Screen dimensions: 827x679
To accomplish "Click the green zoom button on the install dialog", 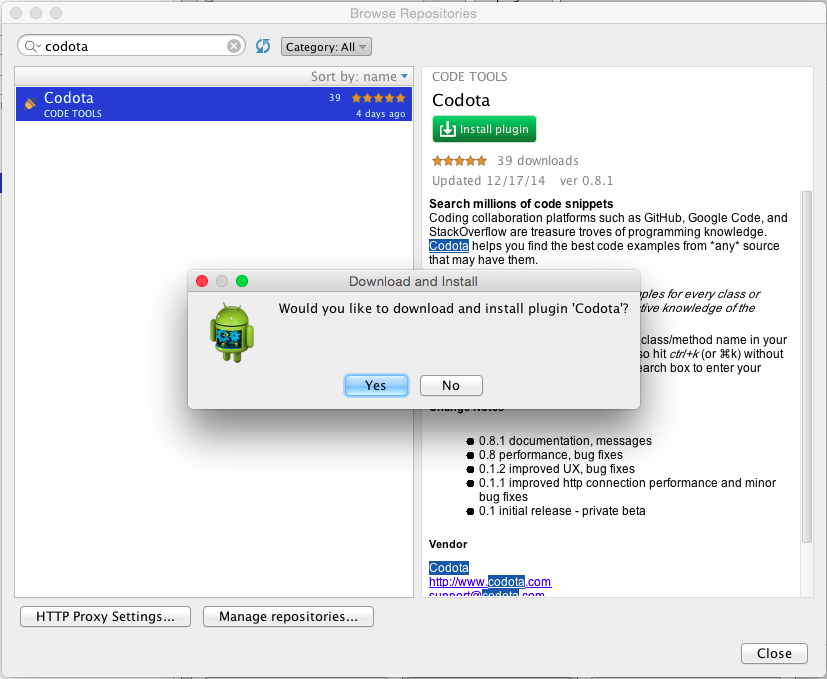I will click(x=242, y=281).
